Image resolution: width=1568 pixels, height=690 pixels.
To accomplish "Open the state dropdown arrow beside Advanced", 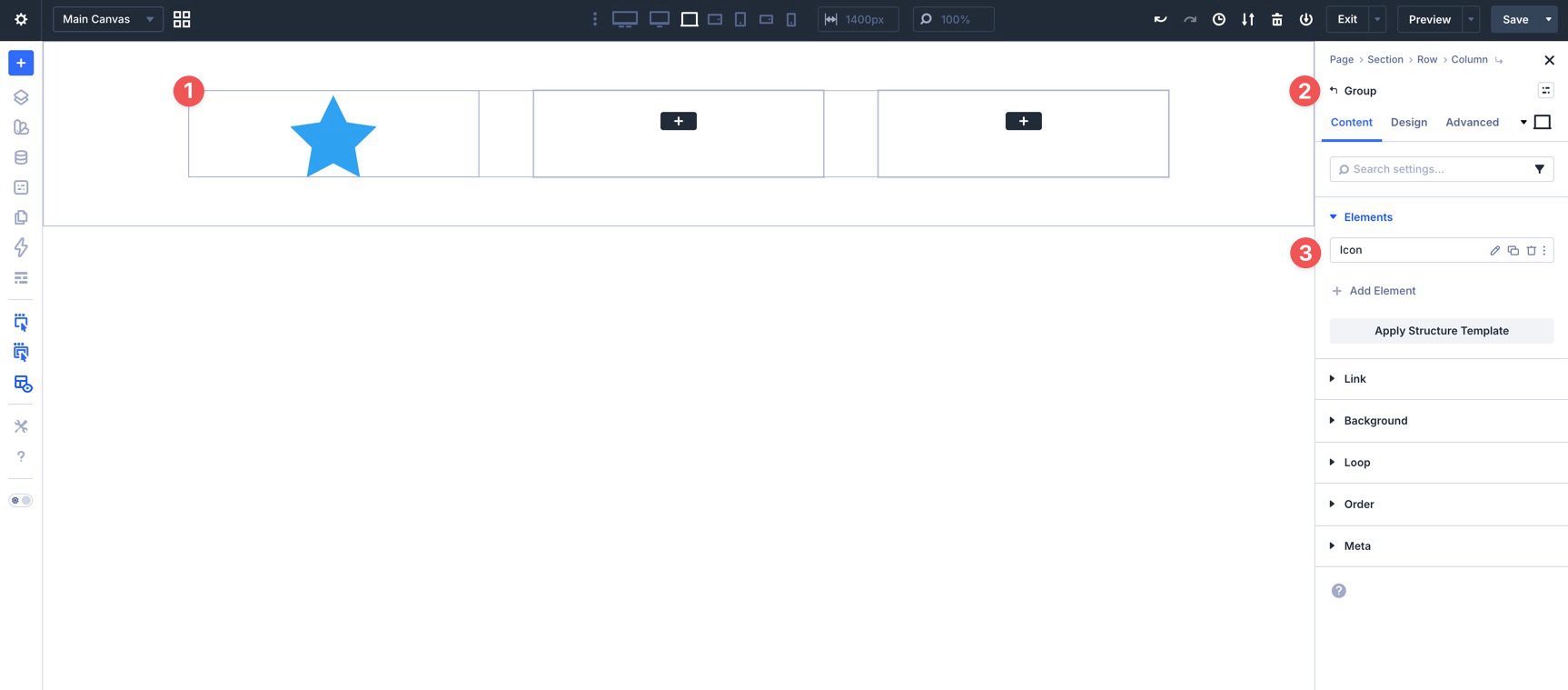I will pos(1523,123).
